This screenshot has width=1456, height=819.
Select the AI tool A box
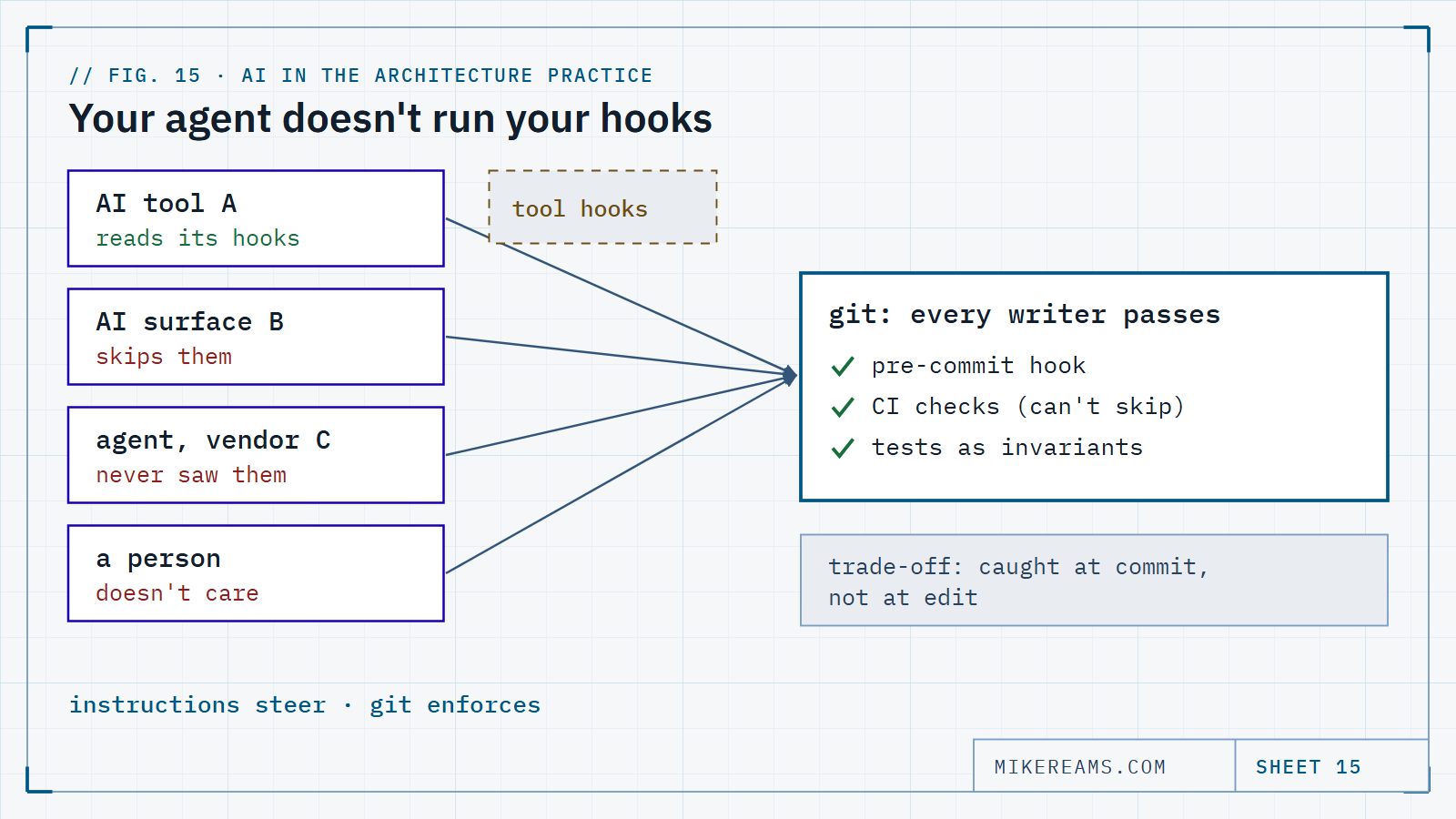tap(256, 218)
